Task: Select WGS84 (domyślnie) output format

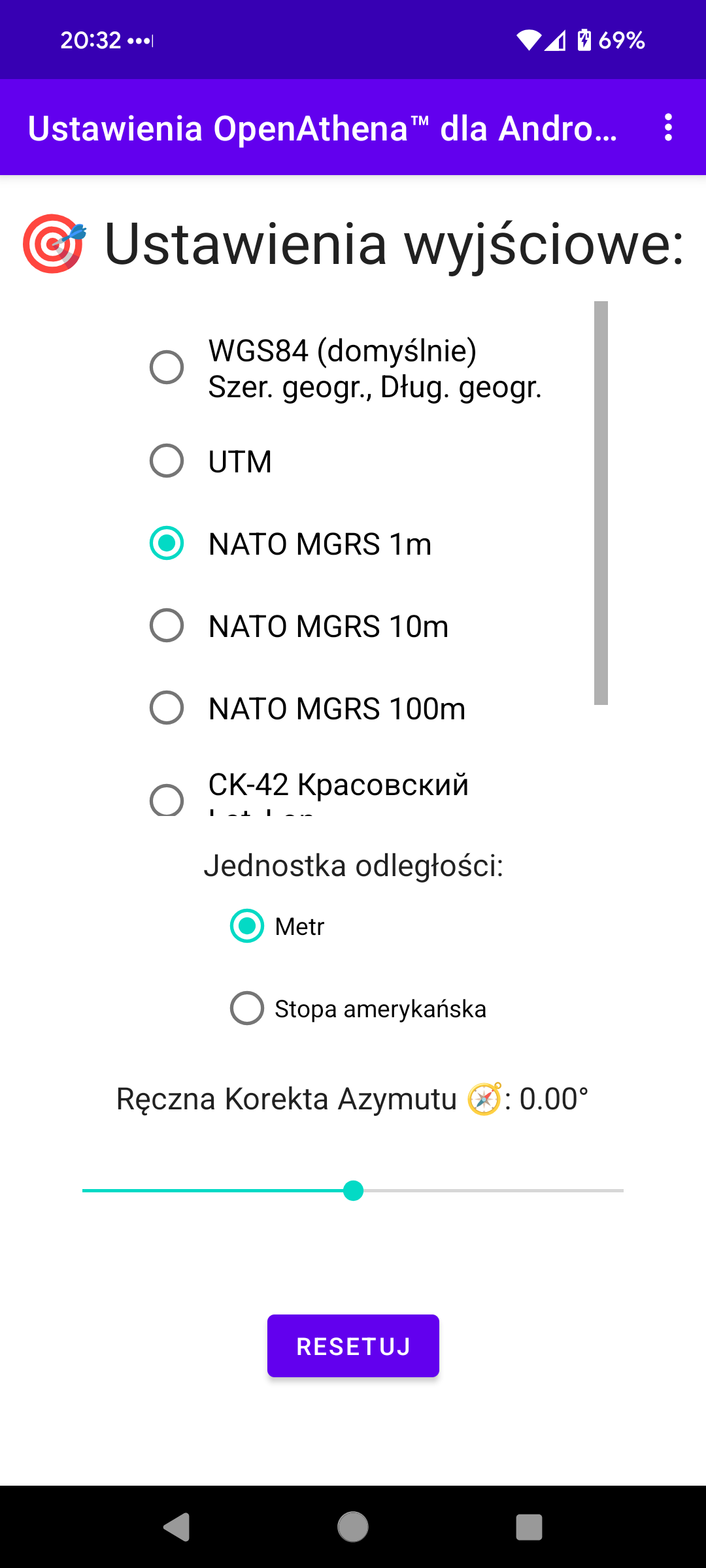Action: 167,367
